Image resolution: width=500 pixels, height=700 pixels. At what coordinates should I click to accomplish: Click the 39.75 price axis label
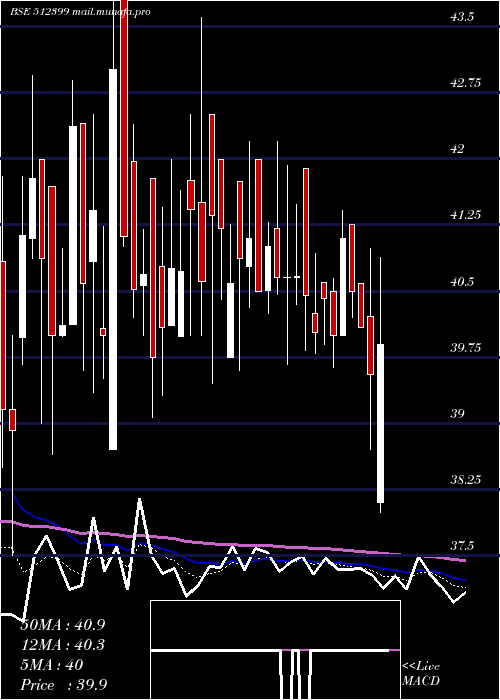[x=465, y=347]
